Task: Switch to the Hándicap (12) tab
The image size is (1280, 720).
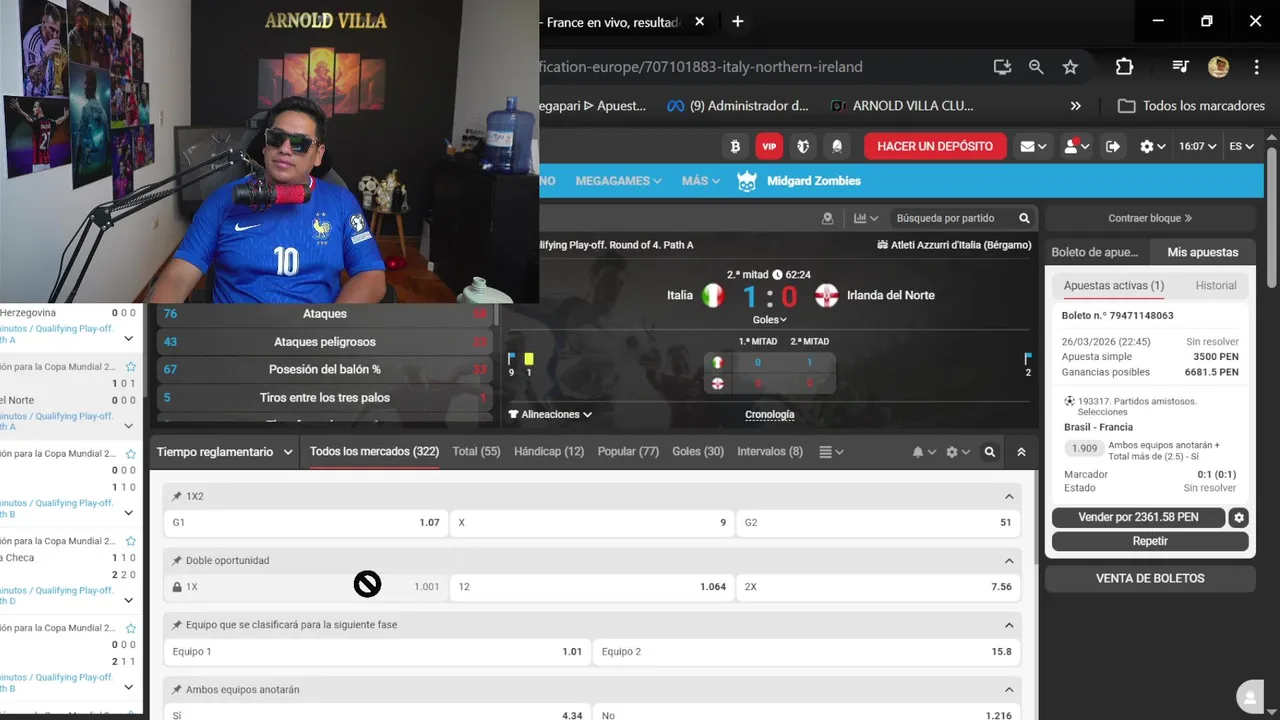Action: pyautogui.click(x=549, y=452)
